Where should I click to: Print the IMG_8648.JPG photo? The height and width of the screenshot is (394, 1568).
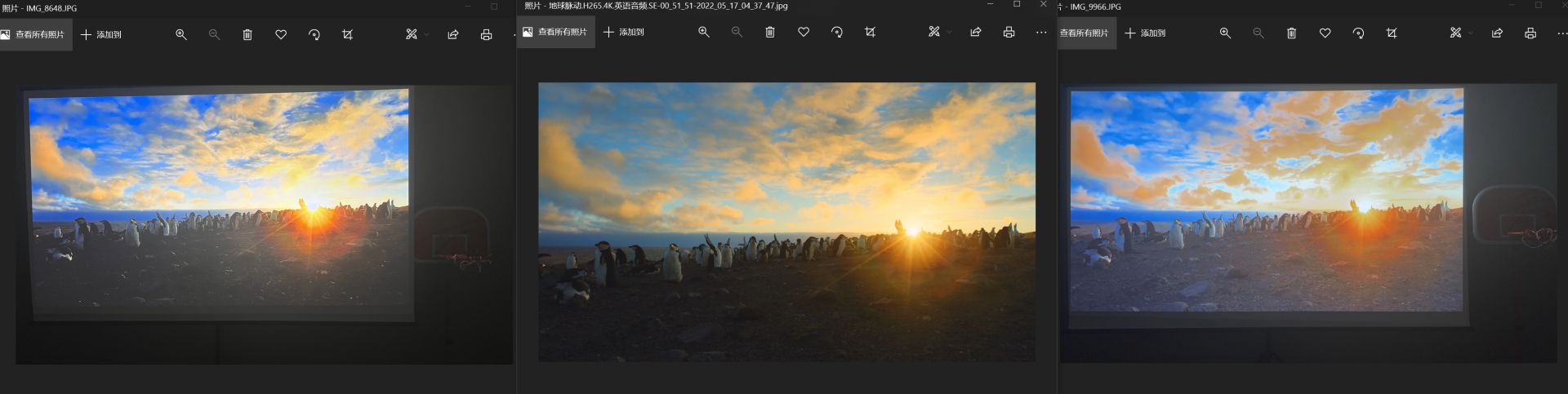(486, 34)
